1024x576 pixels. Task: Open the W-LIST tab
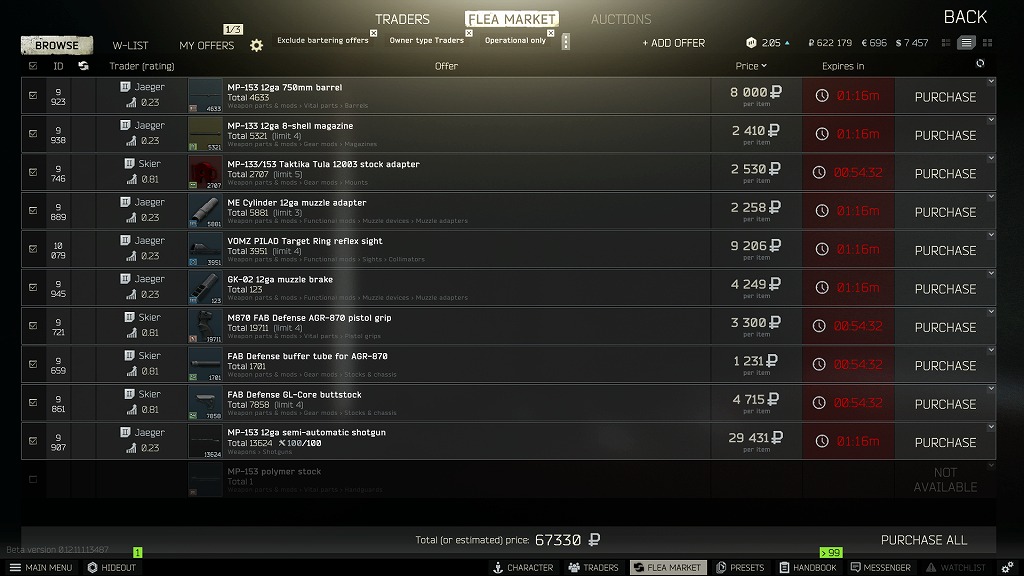click(130, 45)
